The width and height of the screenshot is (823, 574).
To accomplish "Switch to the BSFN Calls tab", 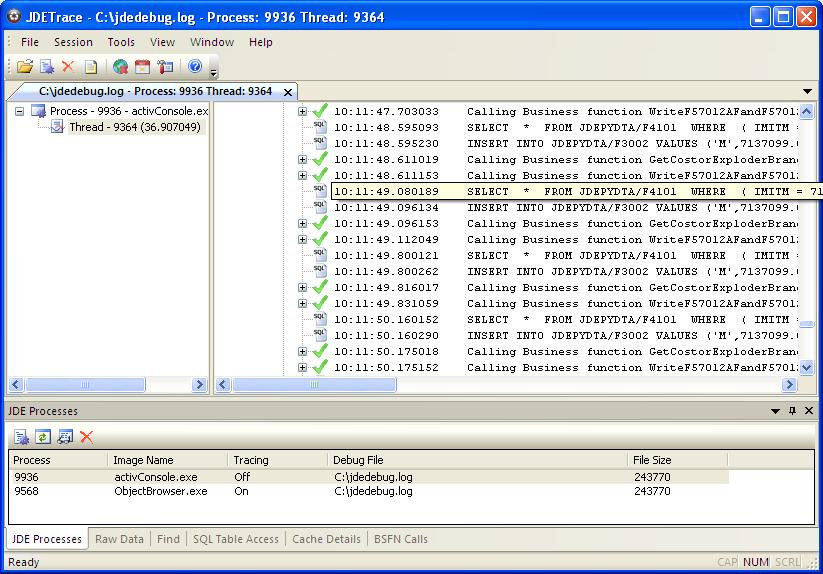I will [x=400, y=539].
